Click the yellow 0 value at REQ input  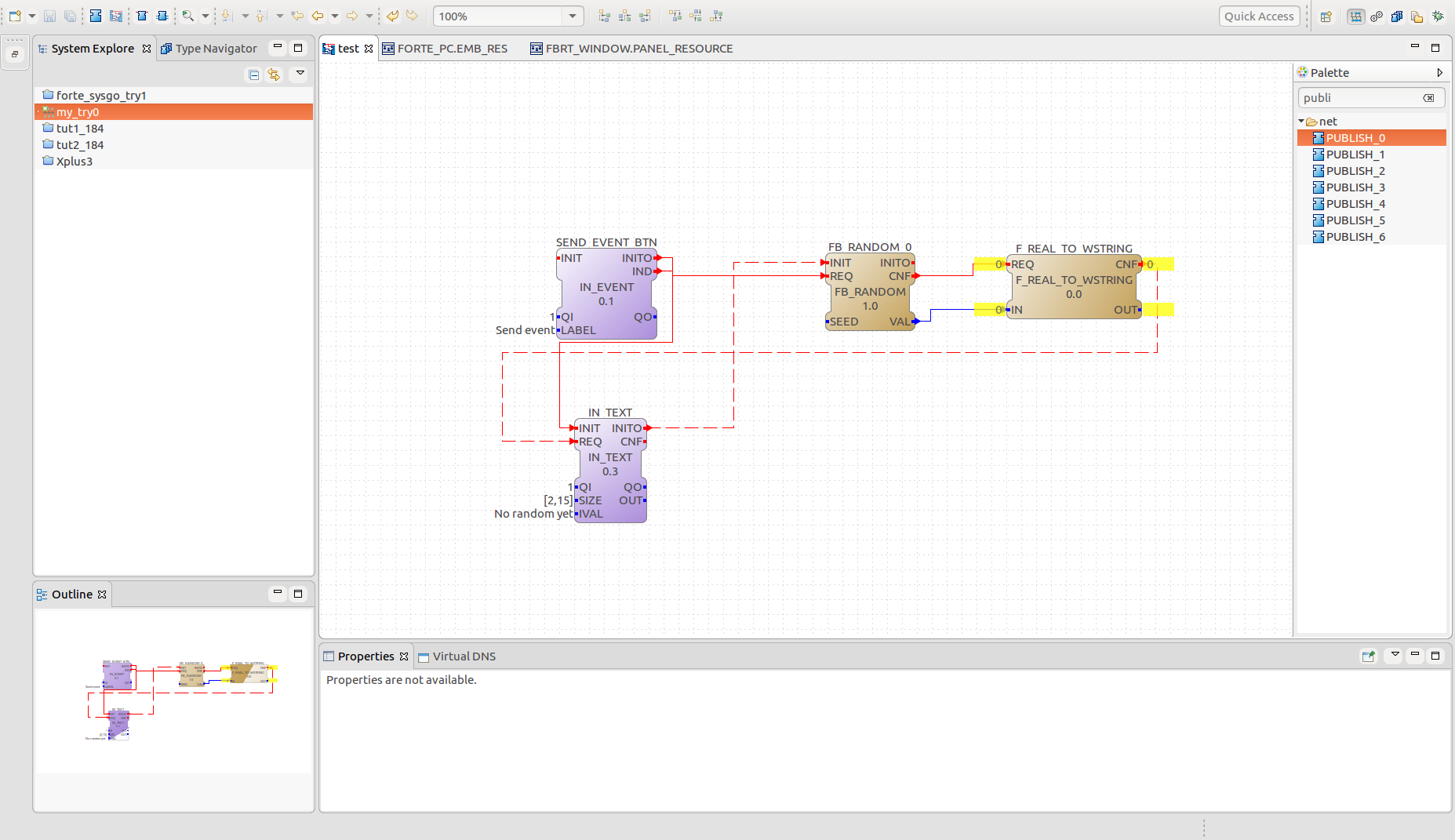pyautogui.click(x=990, y=264)
